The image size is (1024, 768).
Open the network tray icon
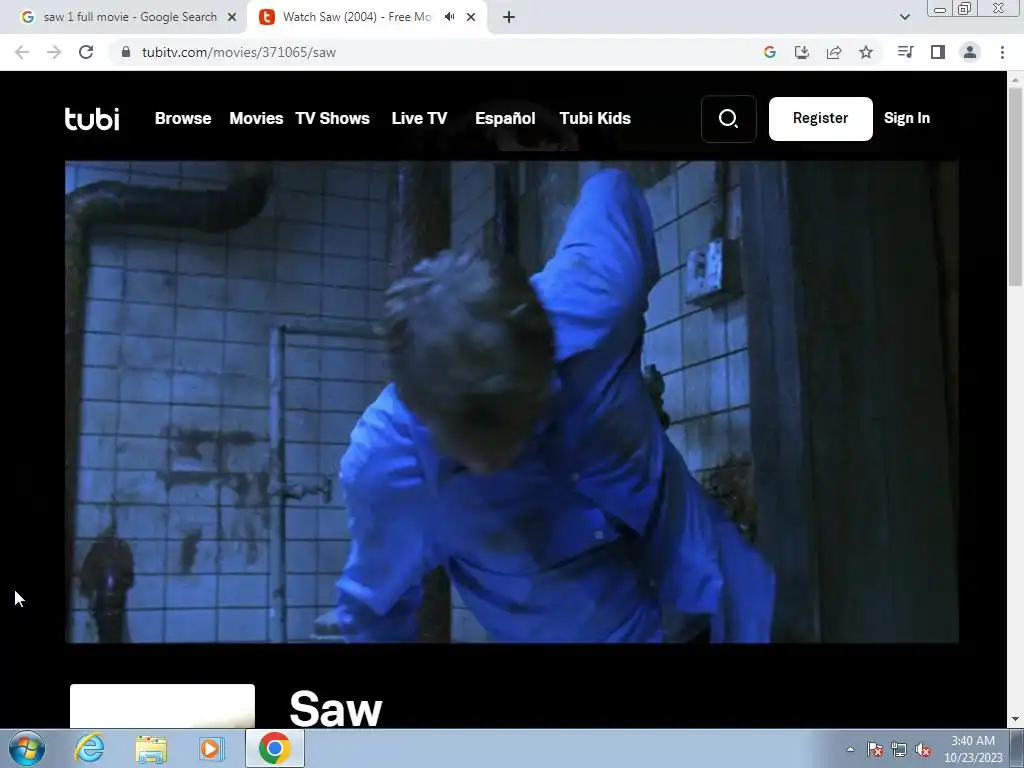tap(899, 749)
